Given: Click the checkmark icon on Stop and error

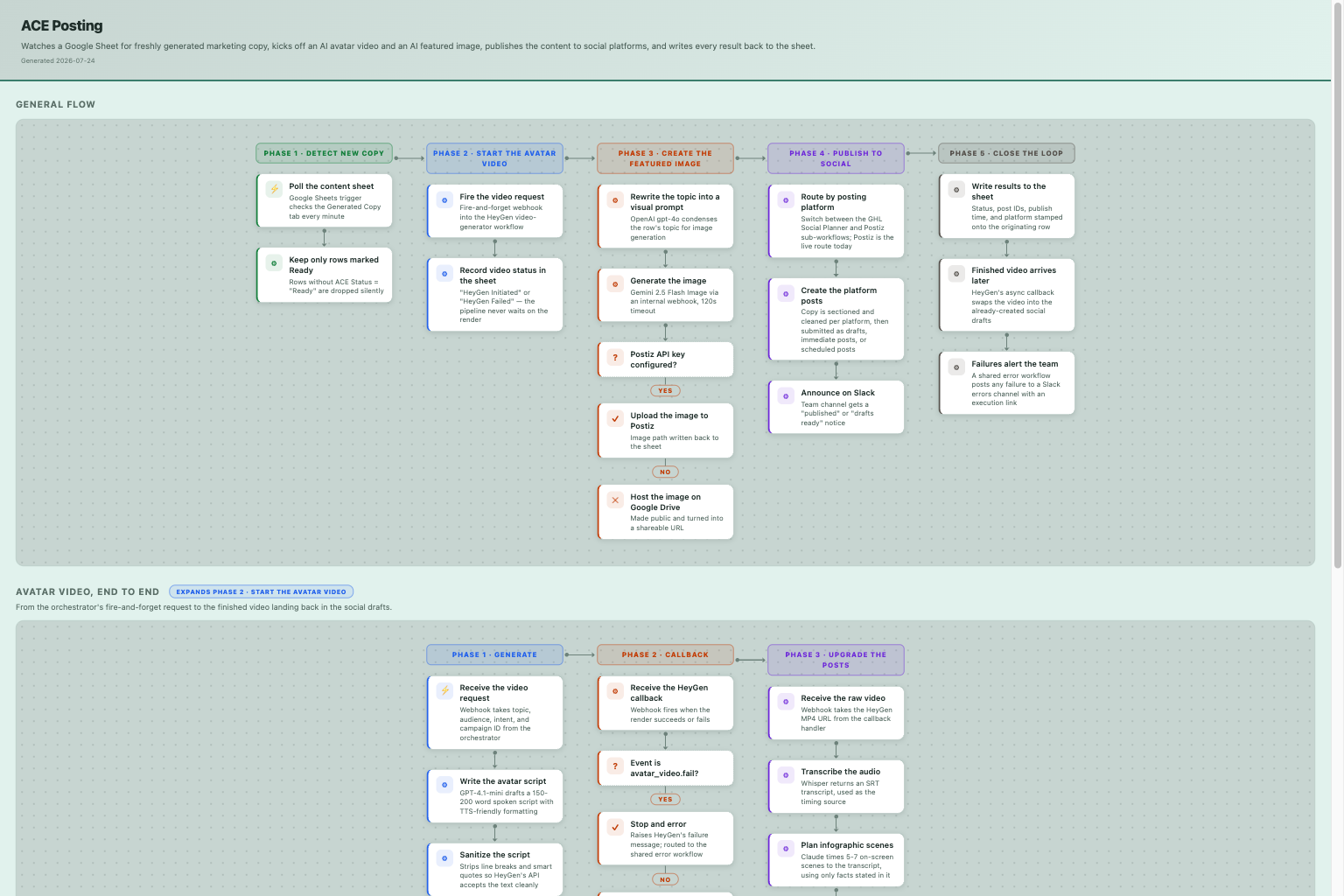Looking at the screenshot, I should (615, 827).
